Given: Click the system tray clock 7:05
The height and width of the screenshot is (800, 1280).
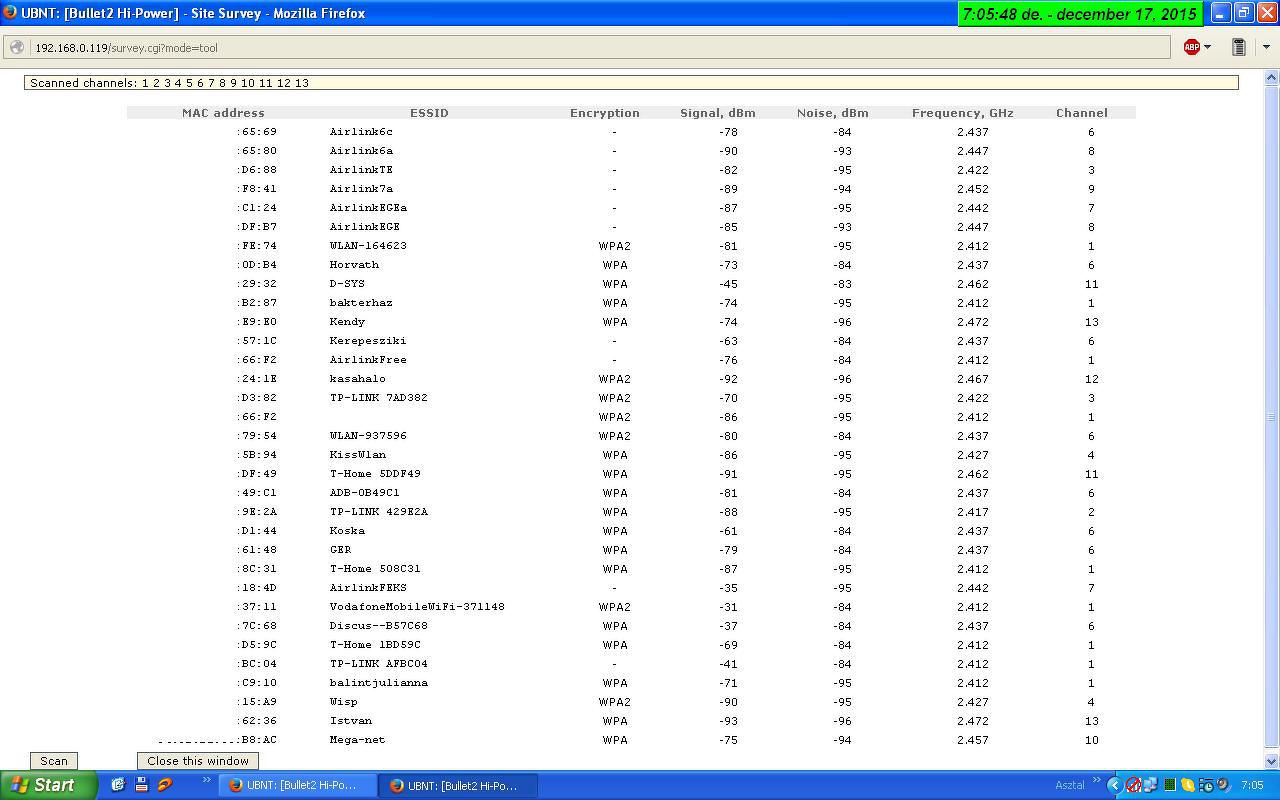Looking at the screenshot, I should coord(1252,786).
